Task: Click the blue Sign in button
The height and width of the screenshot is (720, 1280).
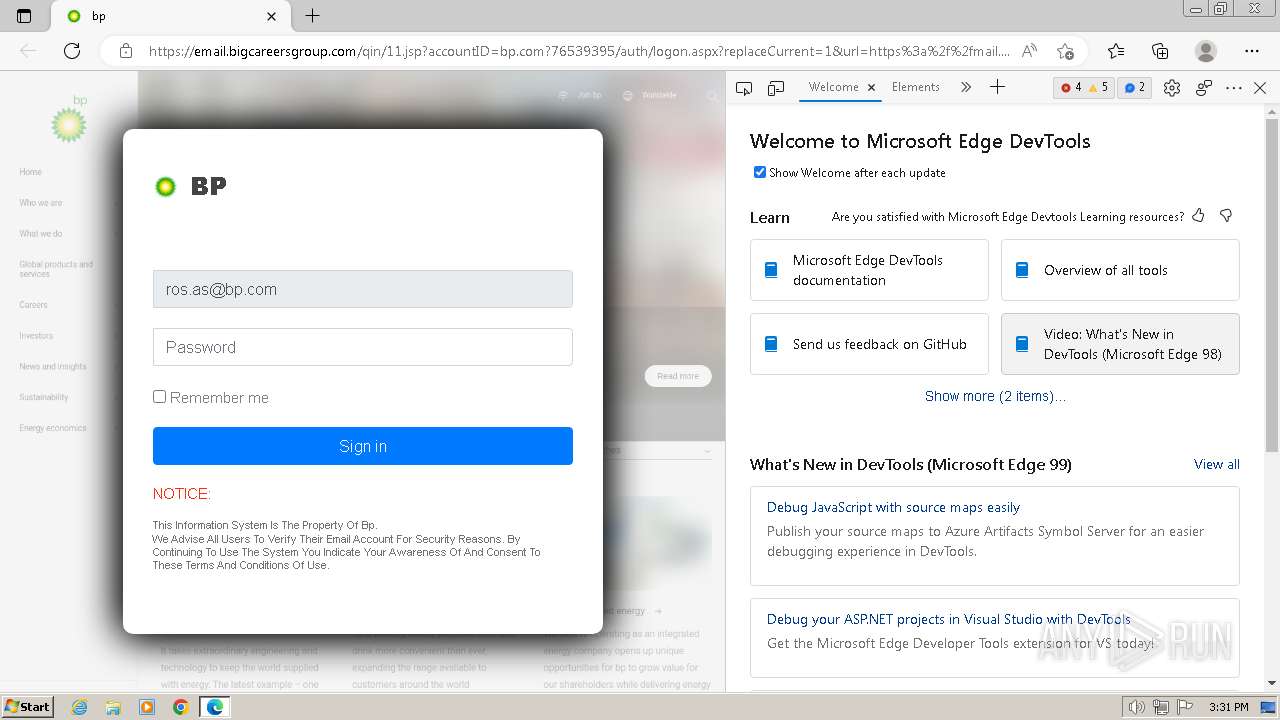Action: click(363, 446)
